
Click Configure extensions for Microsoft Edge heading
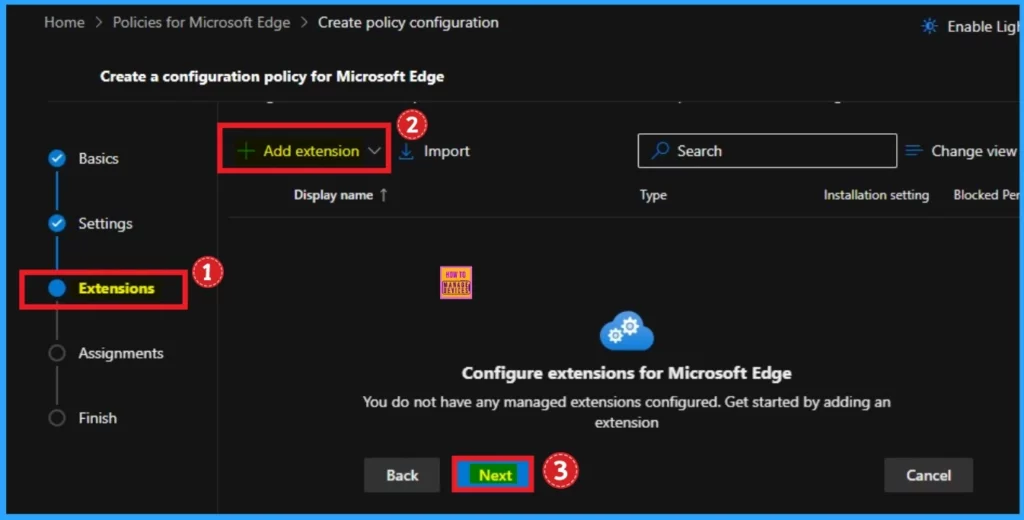tap(626, 373)
